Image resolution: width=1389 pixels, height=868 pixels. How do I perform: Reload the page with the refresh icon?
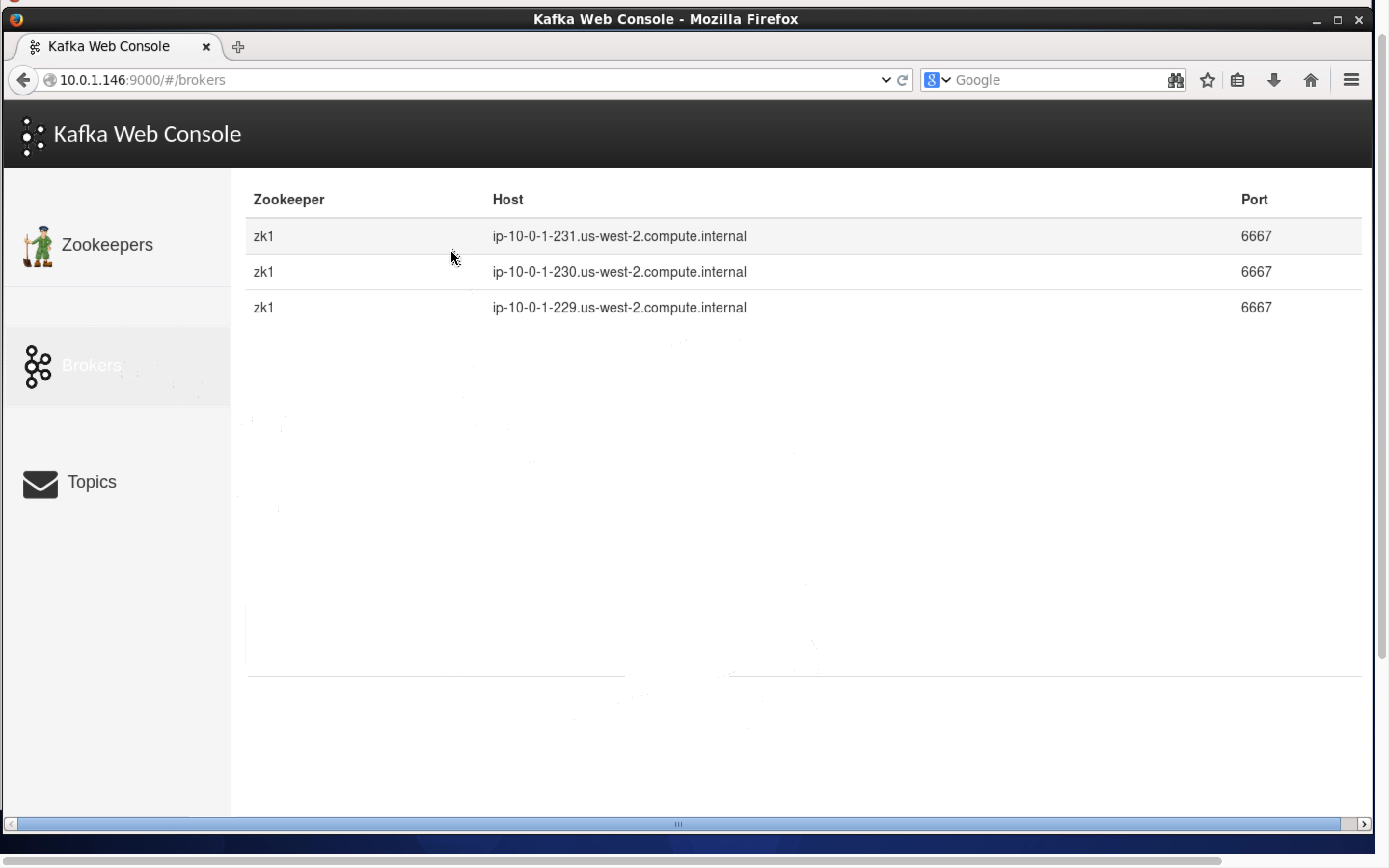[902, 80]
